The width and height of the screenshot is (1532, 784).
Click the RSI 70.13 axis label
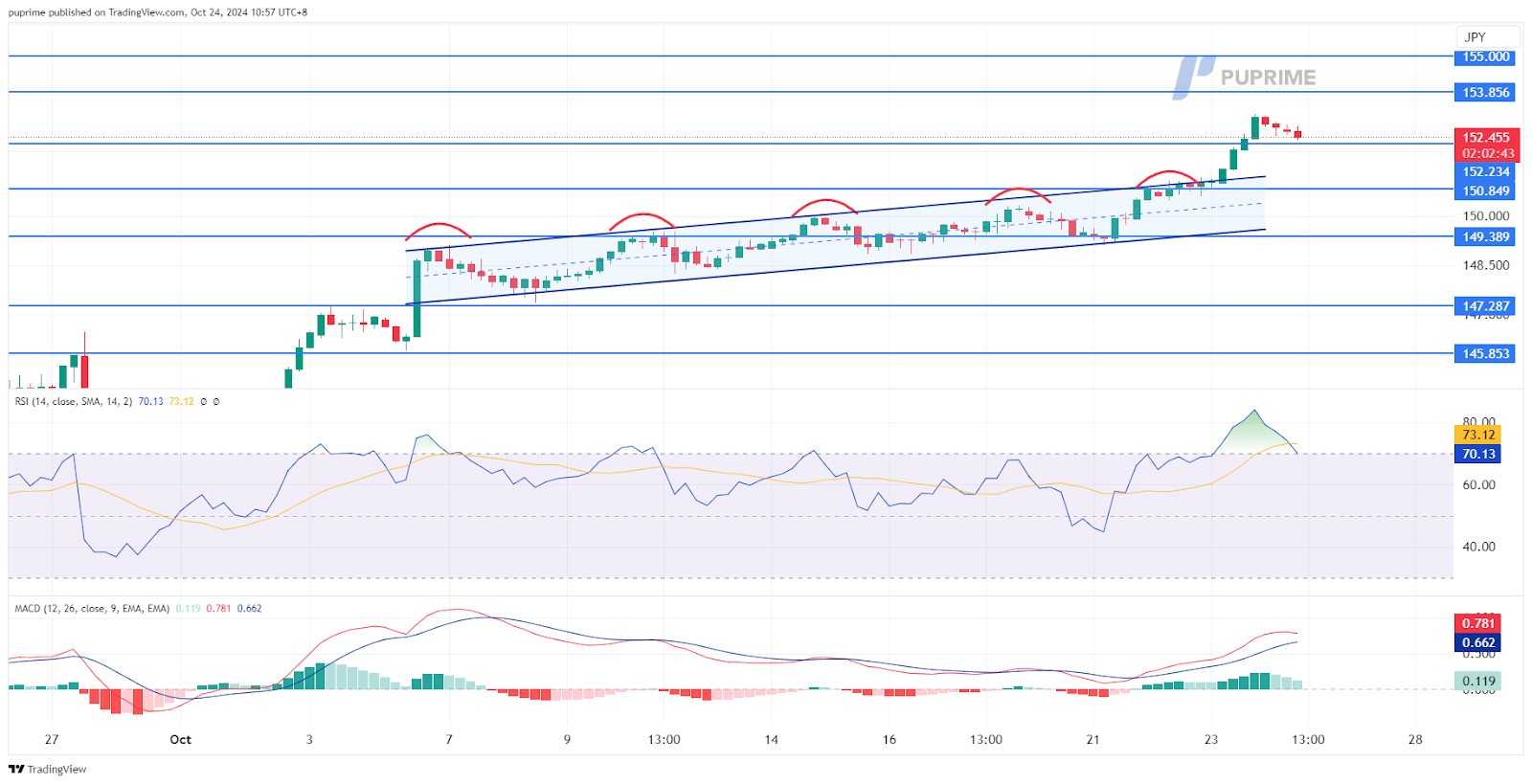tap(1478, 455)
